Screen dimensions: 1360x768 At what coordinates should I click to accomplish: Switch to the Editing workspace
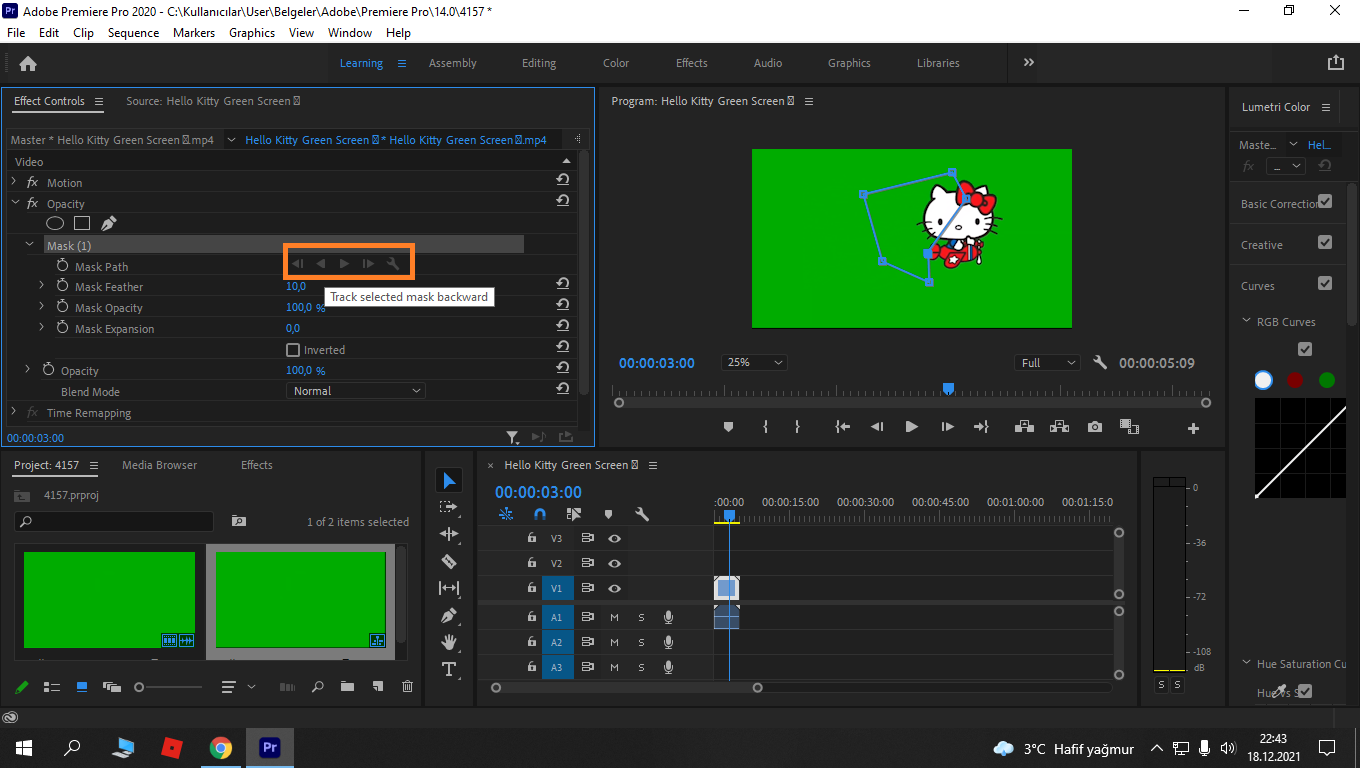click(538, 63)
